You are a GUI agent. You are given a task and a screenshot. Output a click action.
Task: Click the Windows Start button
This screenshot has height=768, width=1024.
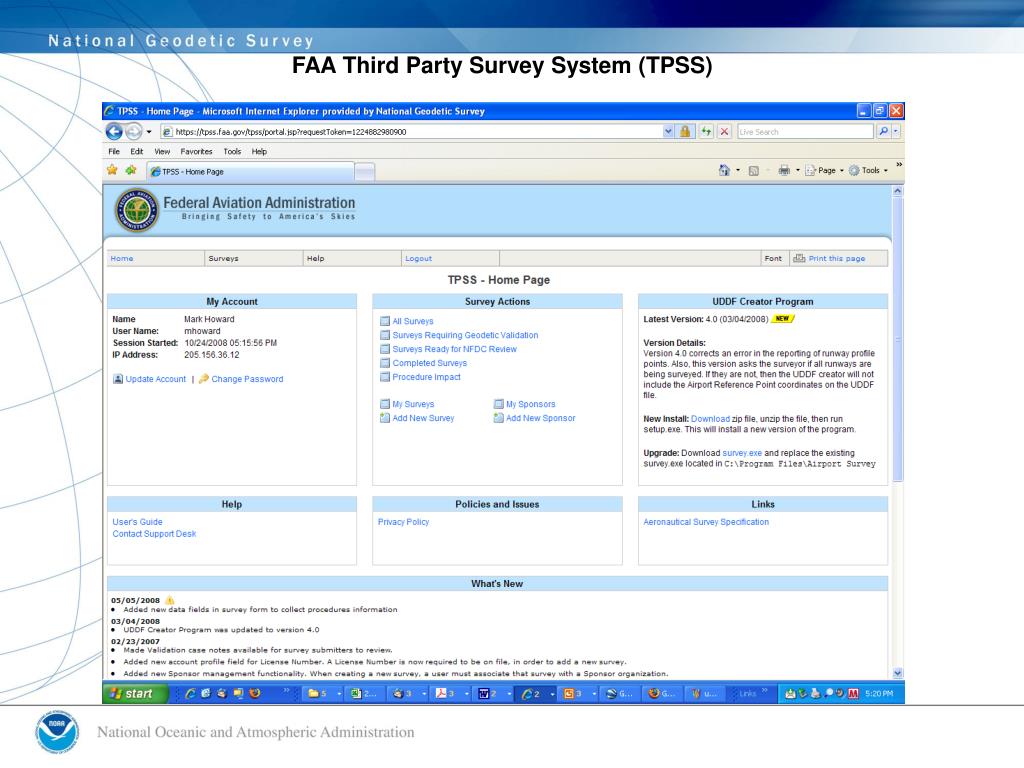(x=135, y=694)
